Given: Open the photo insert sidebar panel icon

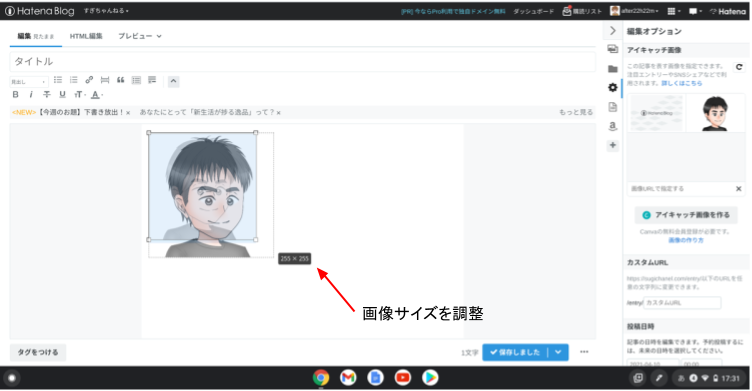Looking at the screenshot, I should pyautogui.click(x=613, y=49).
